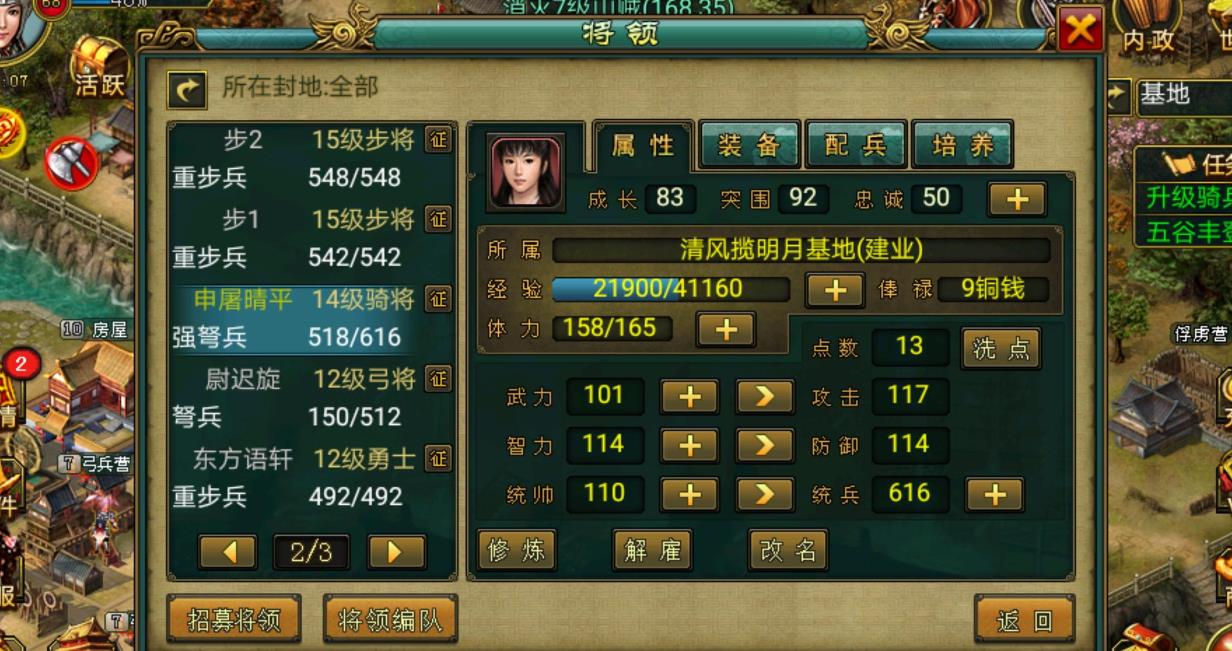Expand 武力 arrow to max allocation

pos(765,396)
